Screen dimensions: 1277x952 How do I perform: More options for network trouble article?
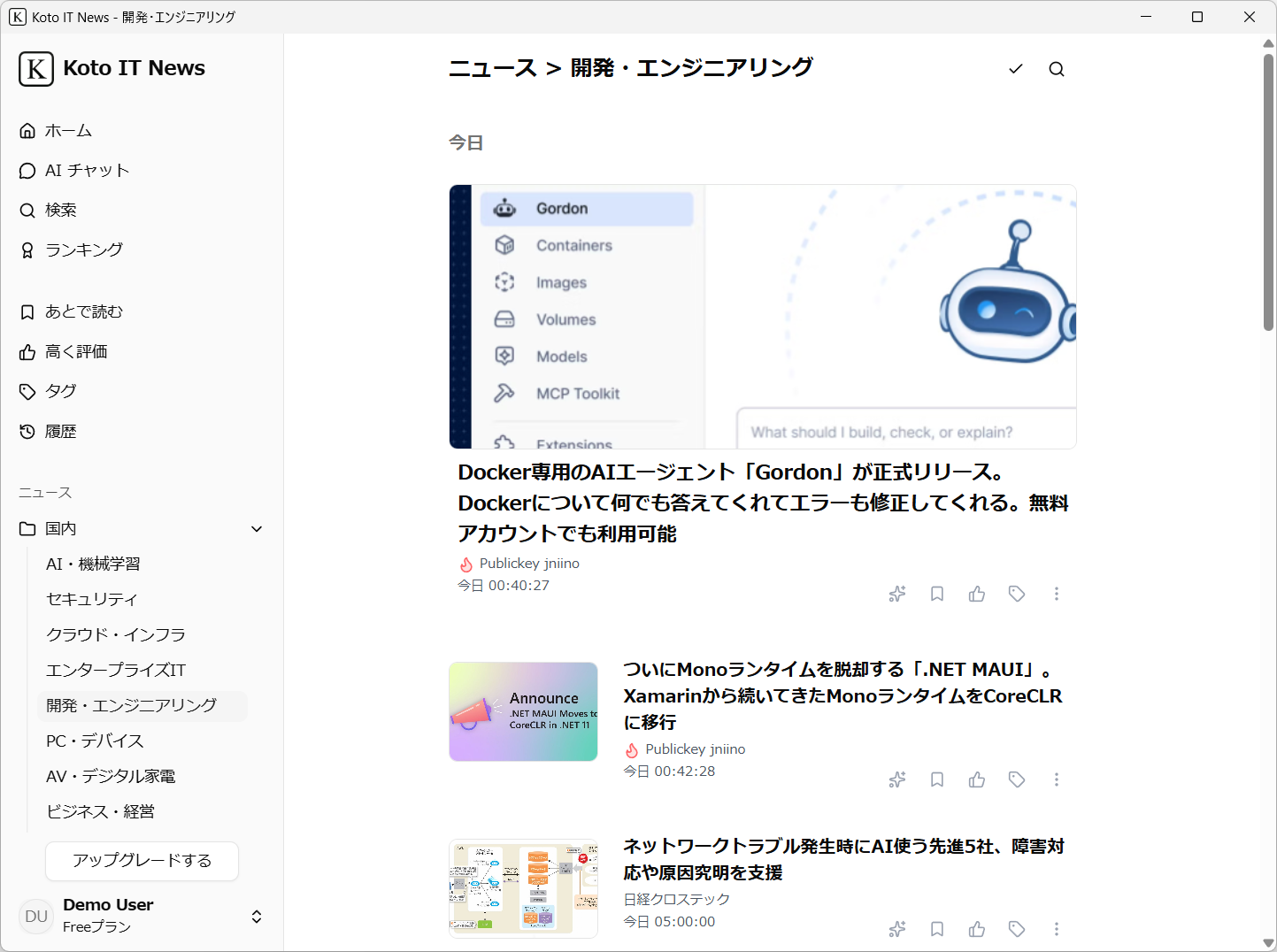pos(1057,929)
